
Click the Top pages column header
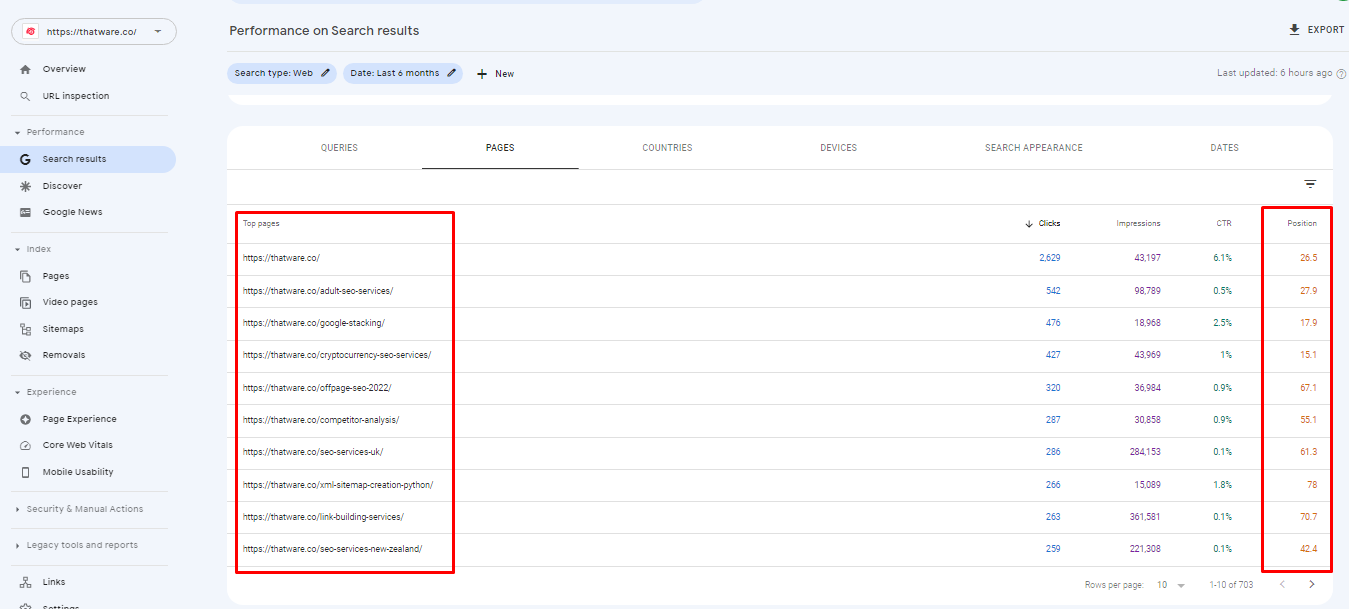click(x=261, y=224)
